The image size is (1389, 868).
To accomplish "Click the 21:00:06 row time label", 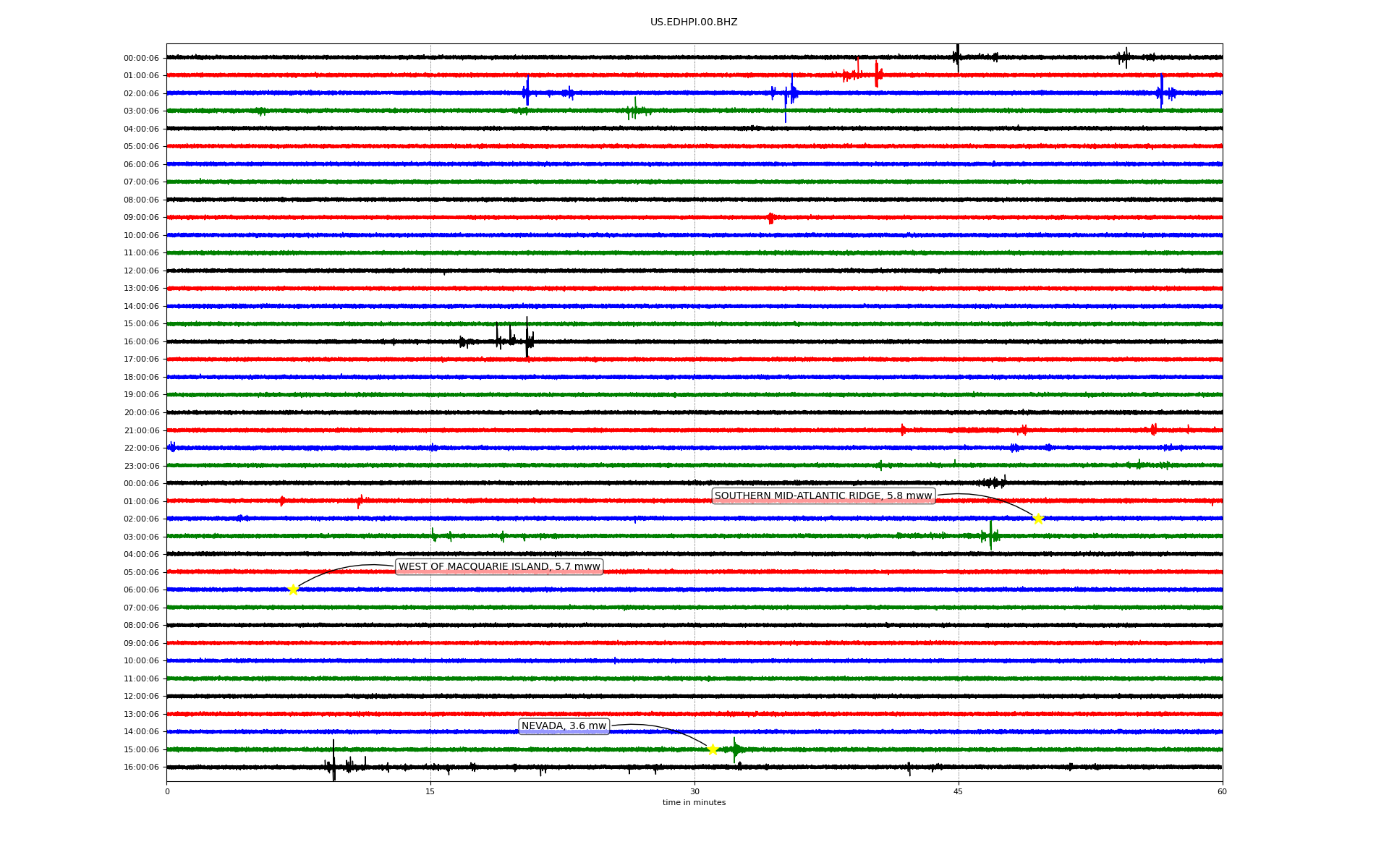I will pyautogui.click(x=141, y=430).
